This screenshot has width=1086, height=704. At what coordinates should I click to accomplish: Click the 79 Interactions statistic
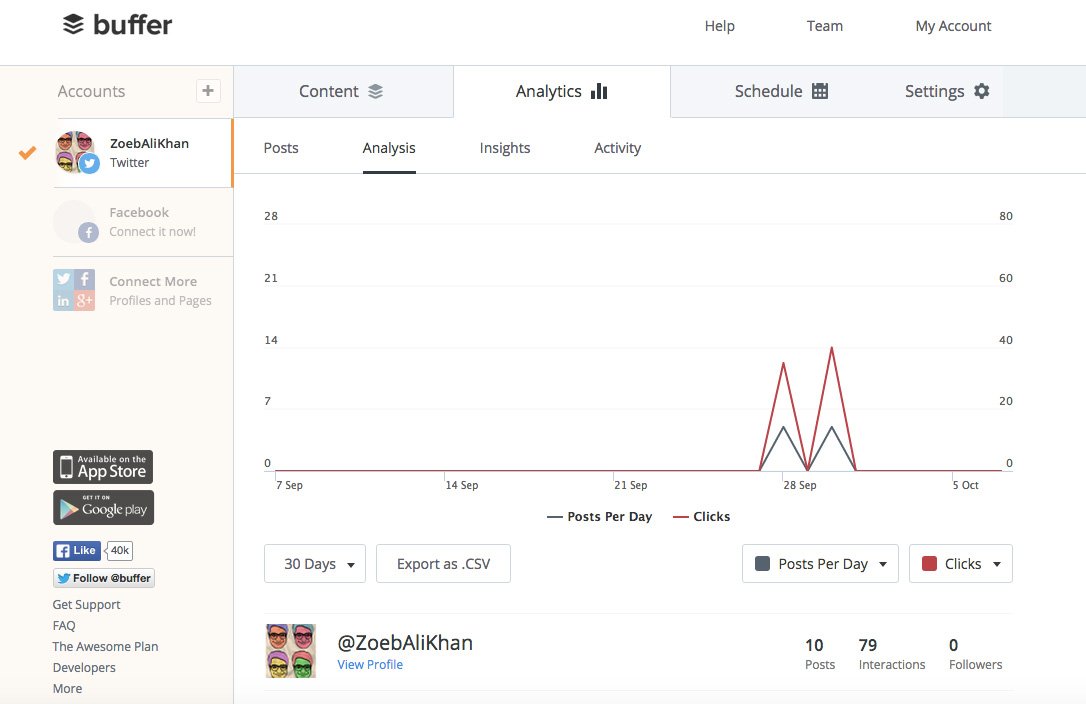(x=892, y=654)
